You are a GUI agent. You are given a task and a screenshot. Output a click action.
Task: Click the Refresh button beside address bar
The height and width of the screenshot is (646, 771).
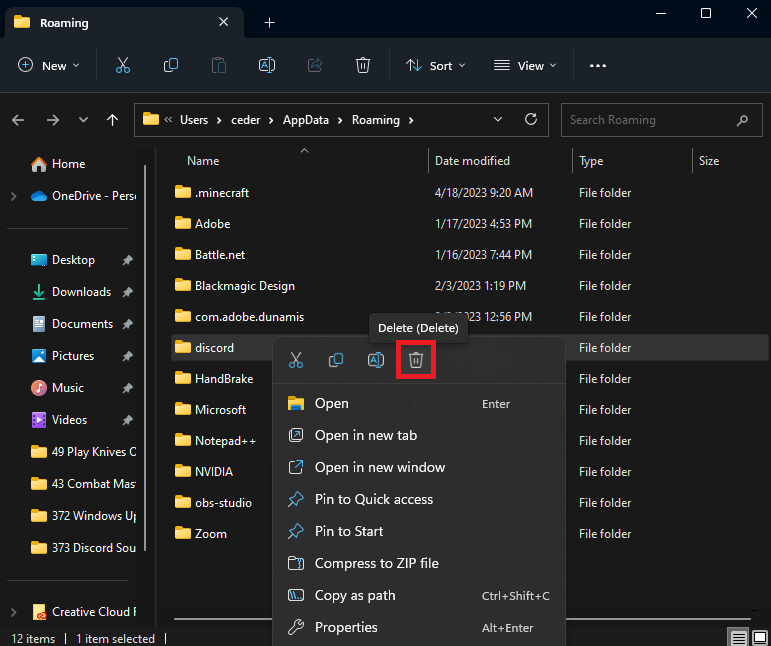[x=530, y=119]
